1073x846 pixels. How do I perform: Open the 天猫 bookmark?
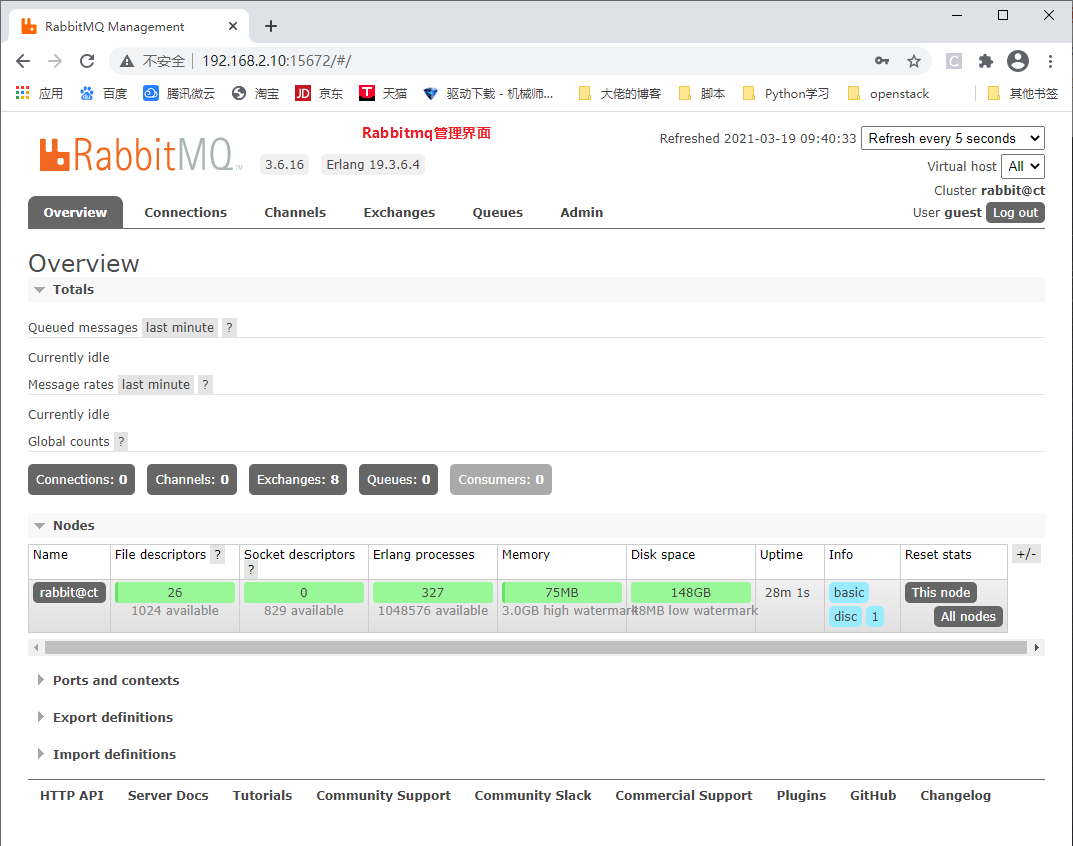(x=383, y=93)
